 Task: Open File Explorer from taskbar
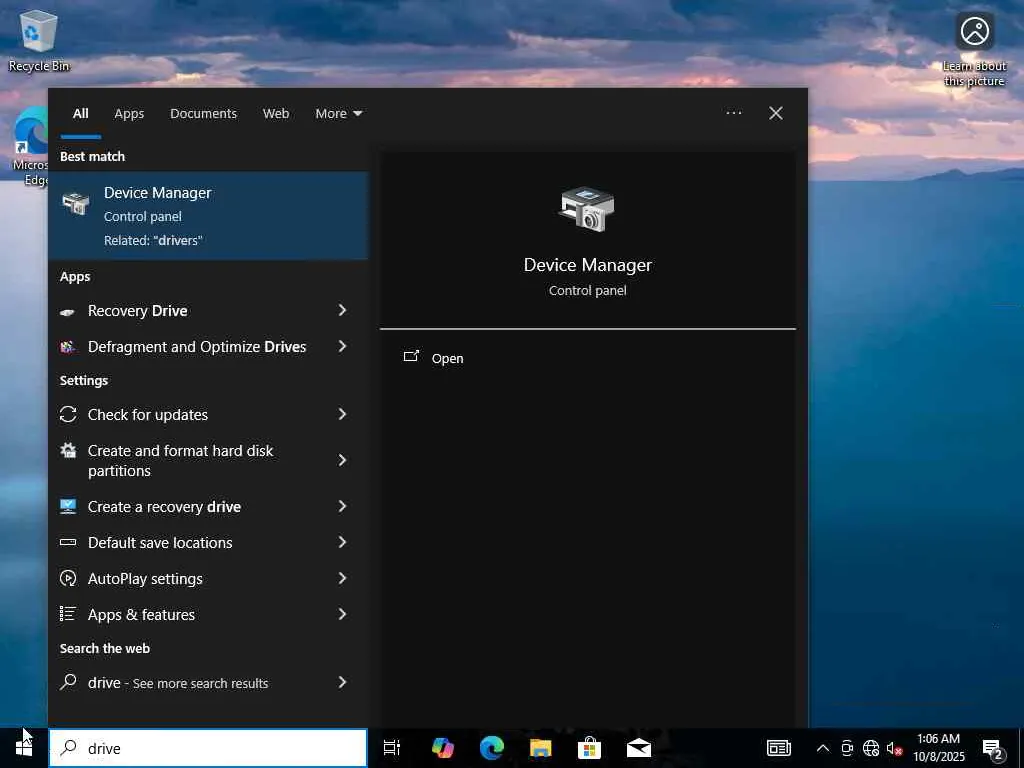click(541, 748)
